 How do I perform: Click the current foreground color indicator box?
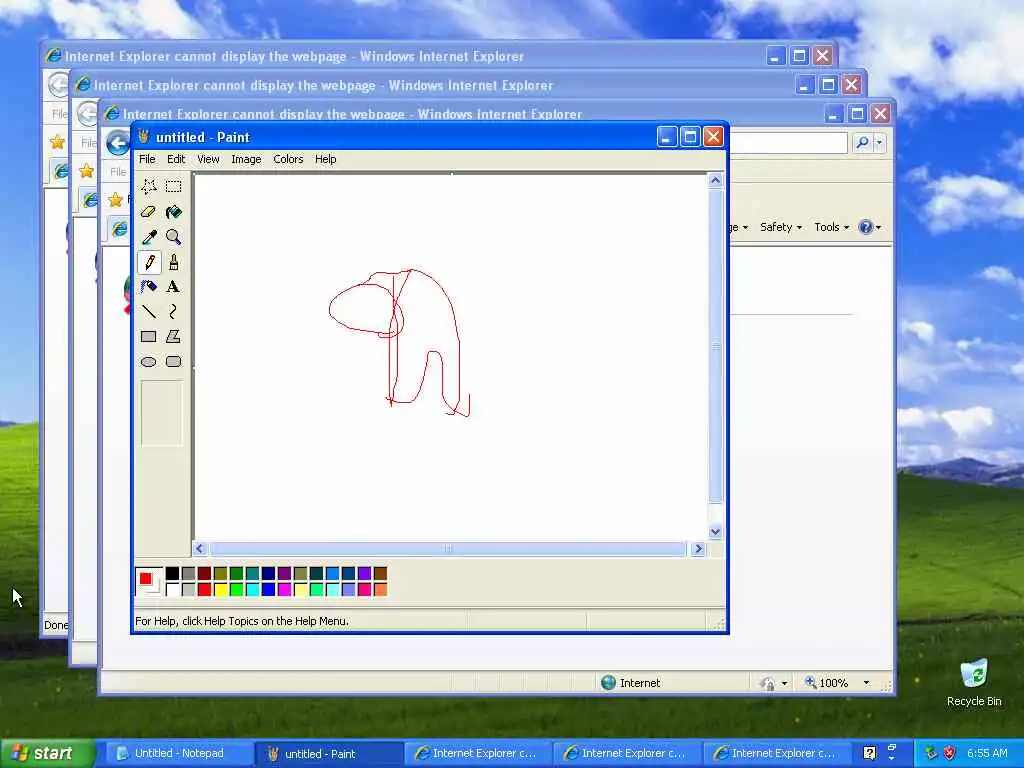tap(145, 578)
